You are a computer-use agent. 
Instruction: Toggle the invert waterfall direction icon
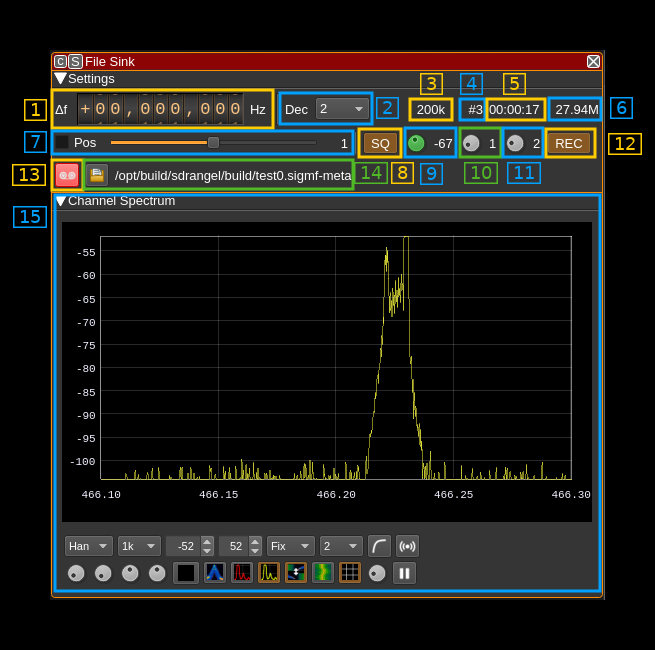[x=296, y=573]
